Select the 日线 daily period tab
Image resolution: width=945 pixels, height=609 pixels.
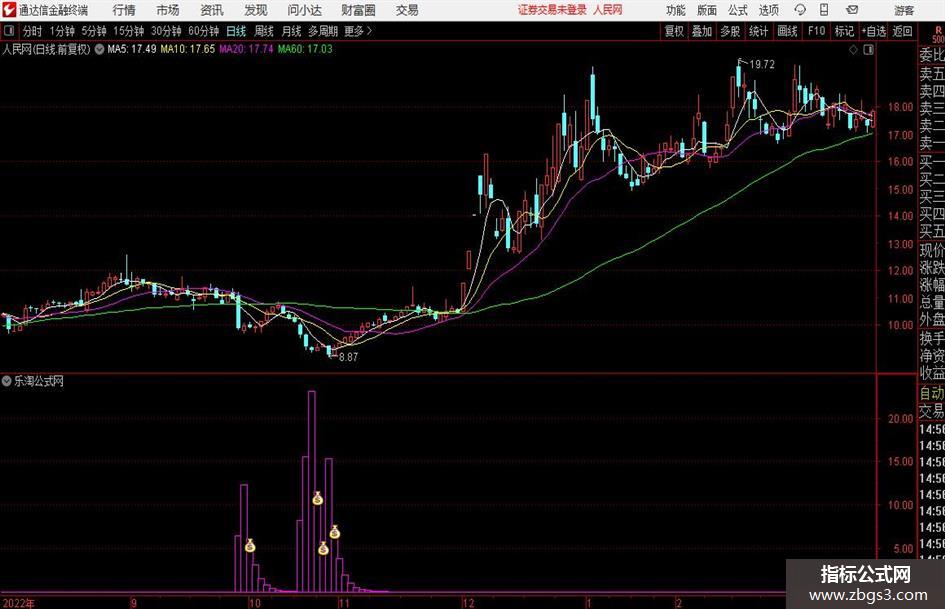(x=236, y=31)
